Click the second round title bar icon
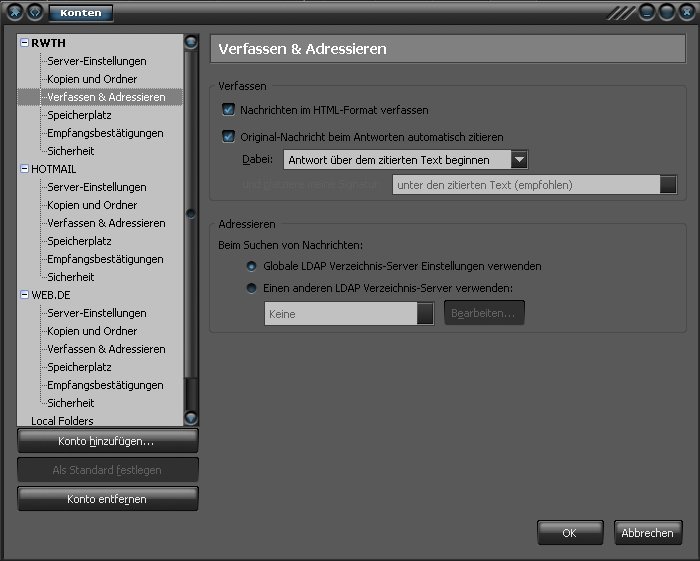700x561 pixels. coord(35,12)
